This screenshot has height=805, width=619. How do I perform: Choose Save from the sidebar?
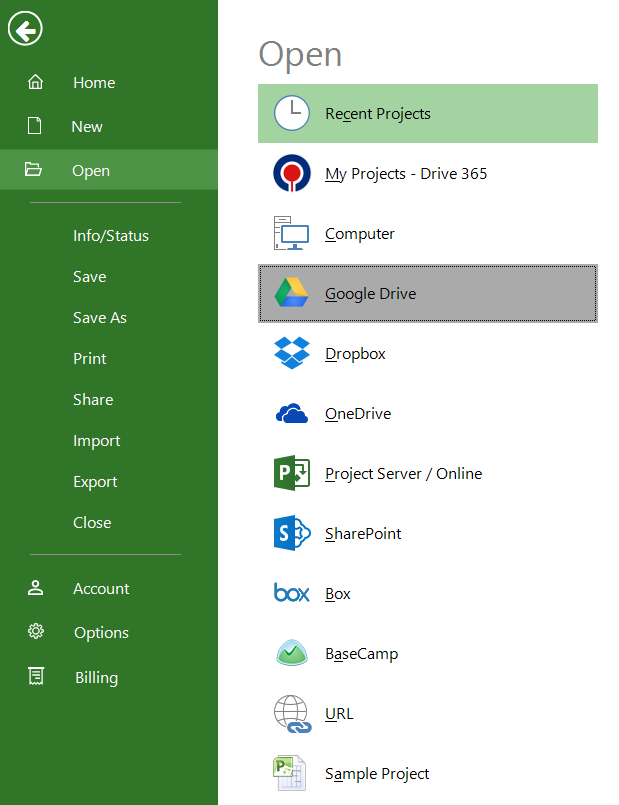(90, 277)
